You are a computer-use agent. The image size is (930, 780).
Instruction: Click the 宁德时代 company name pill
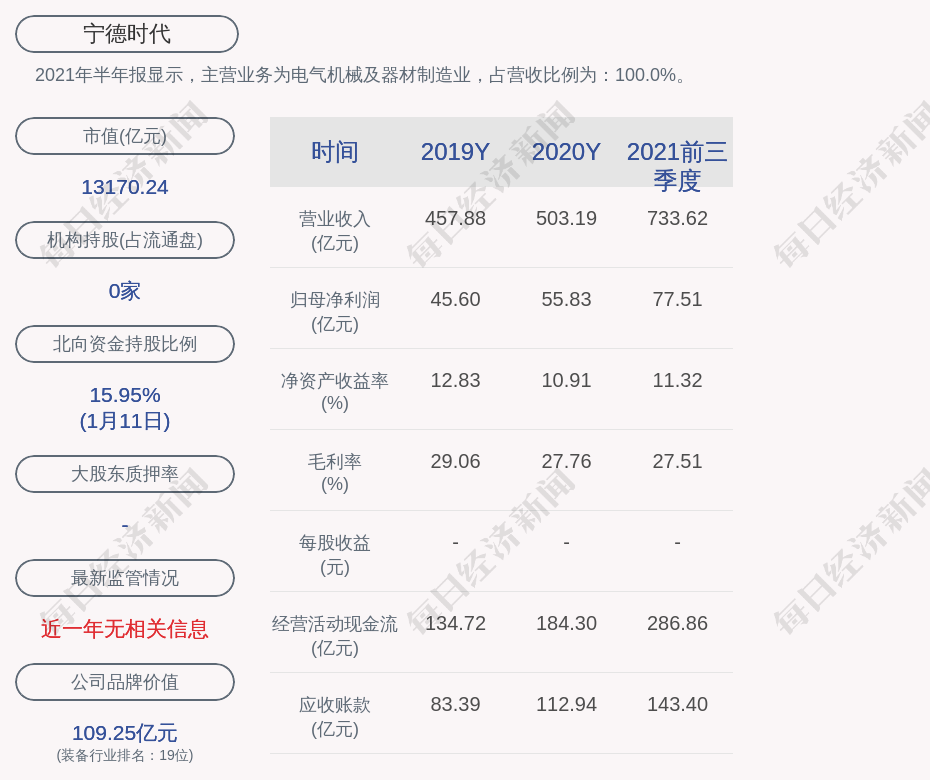127,34
